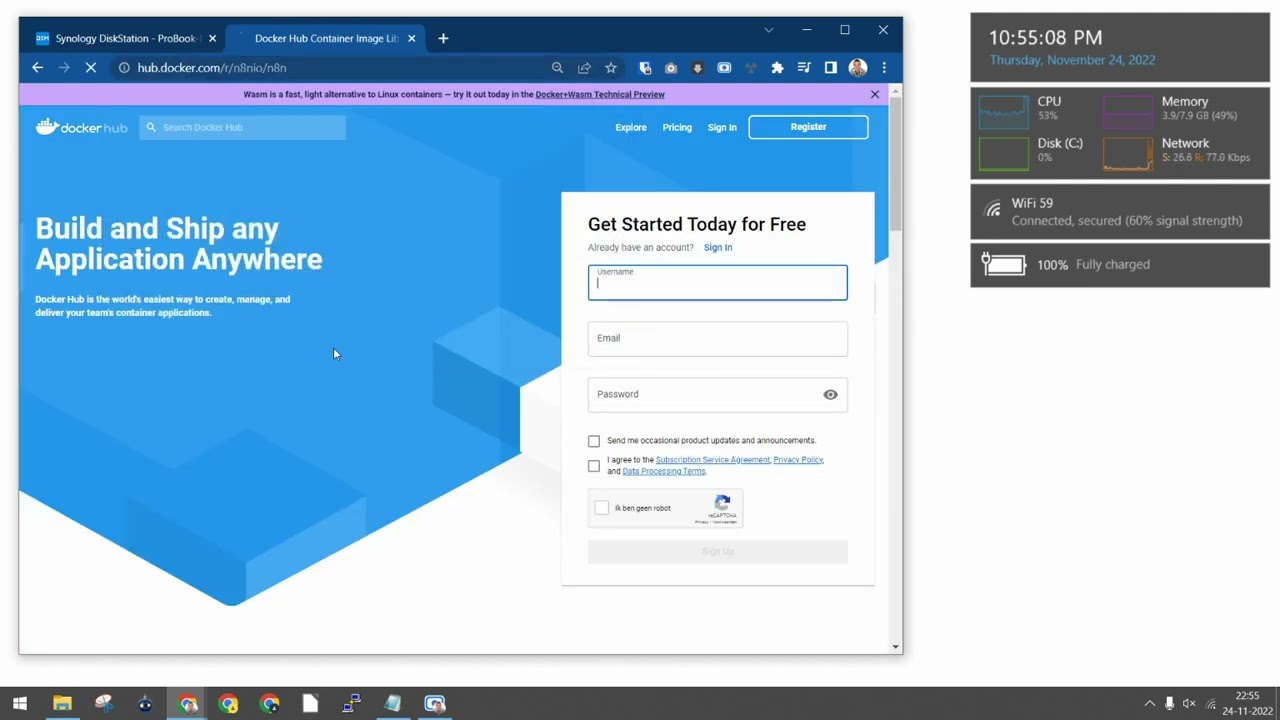Tick the reCAPTCHA 'Ik ben geen robot' checkbox

601,508
